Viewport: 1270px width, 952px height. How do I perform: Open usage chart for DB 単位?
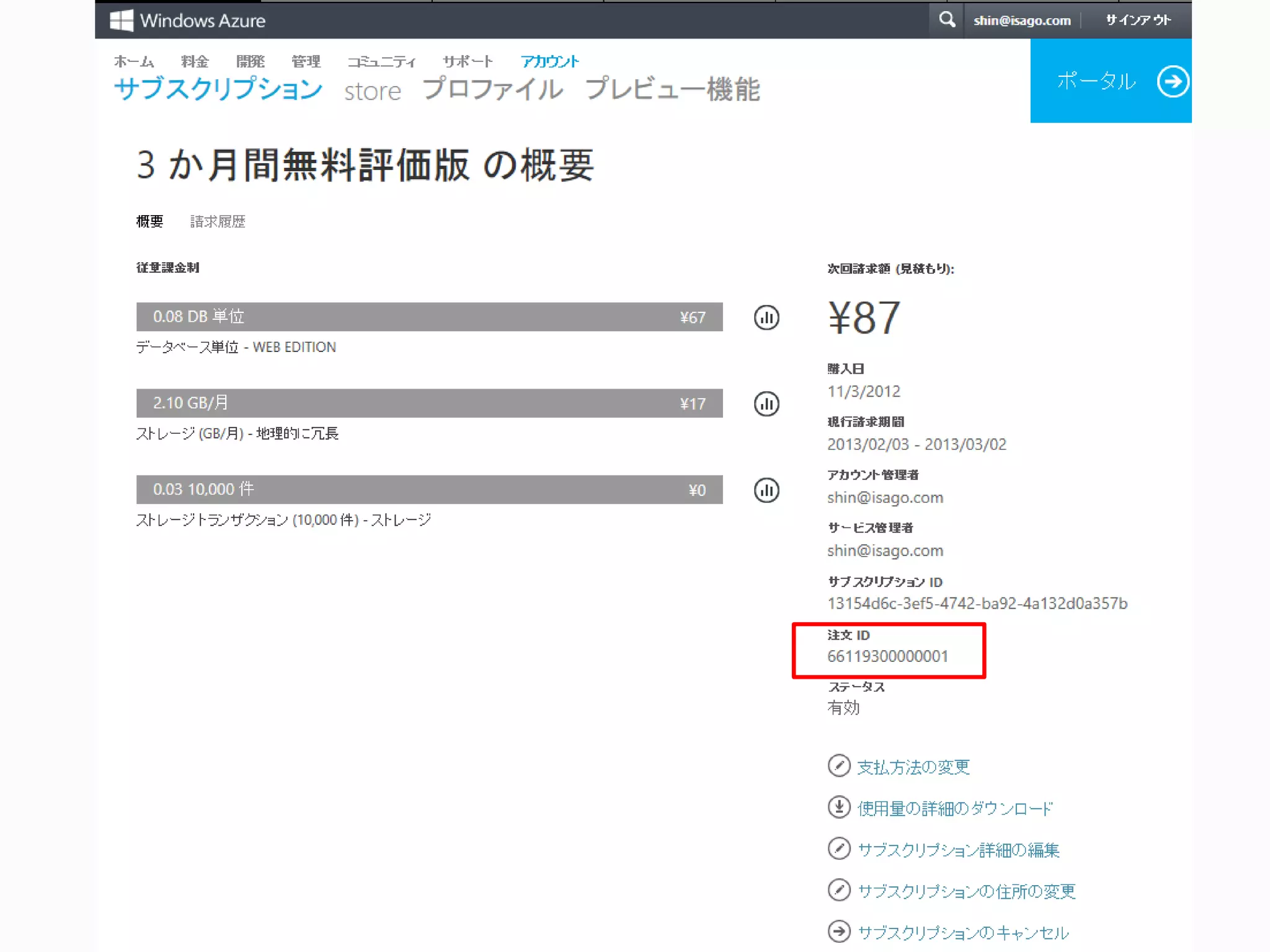[766, 317]
